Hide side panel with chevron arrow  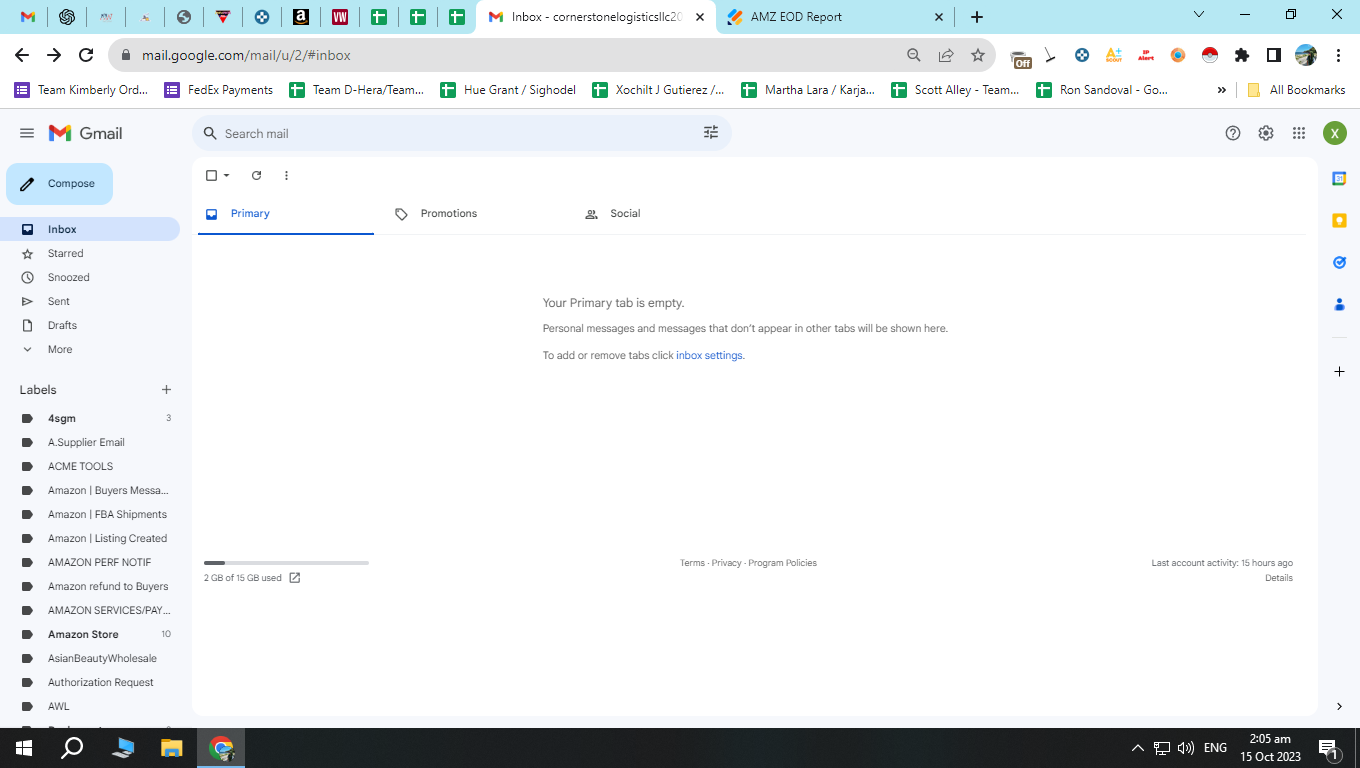point(1339,706)
